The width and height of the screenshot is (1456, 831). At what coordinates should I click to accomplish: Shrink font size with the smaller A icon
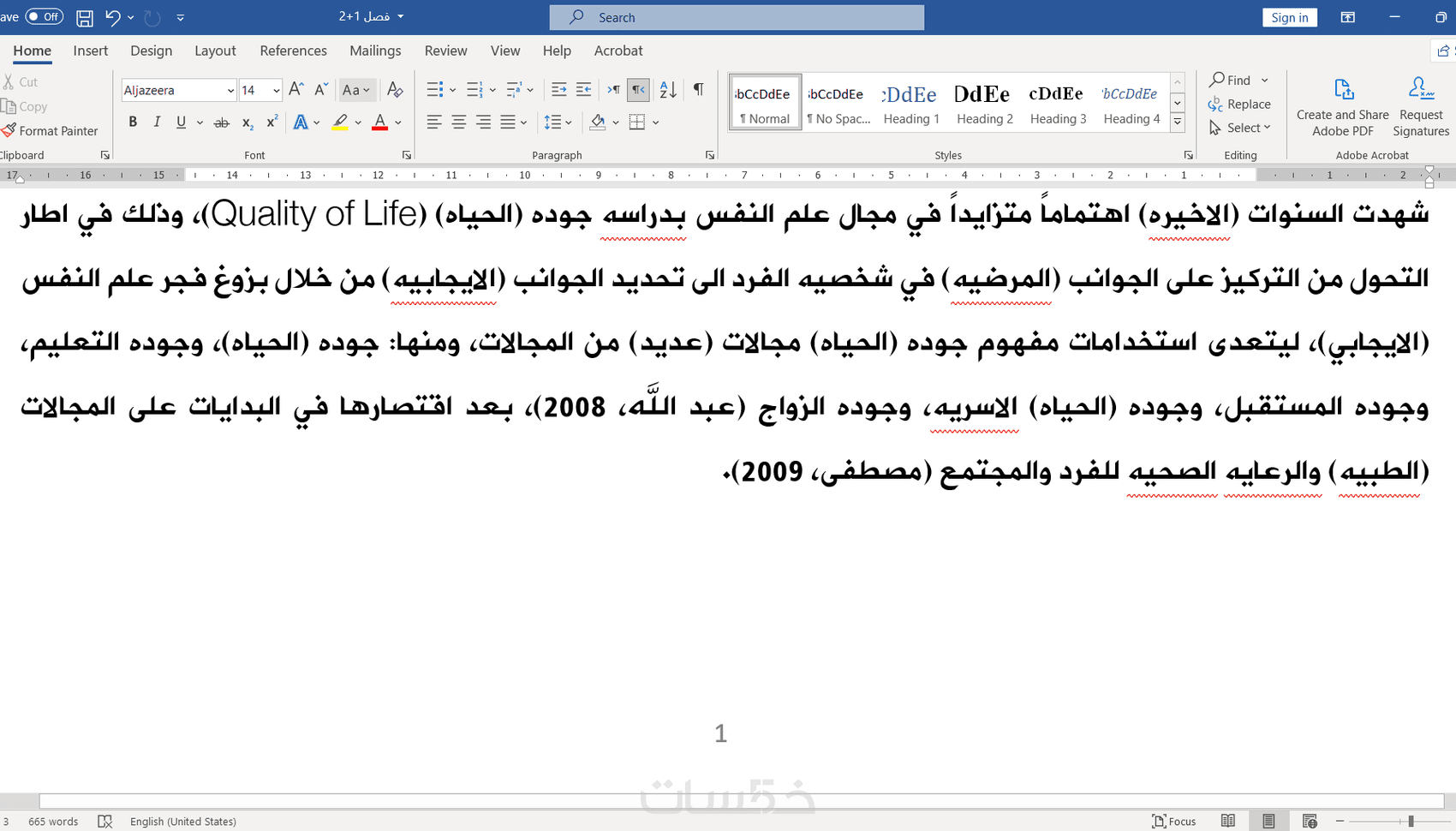coord(321,90)
